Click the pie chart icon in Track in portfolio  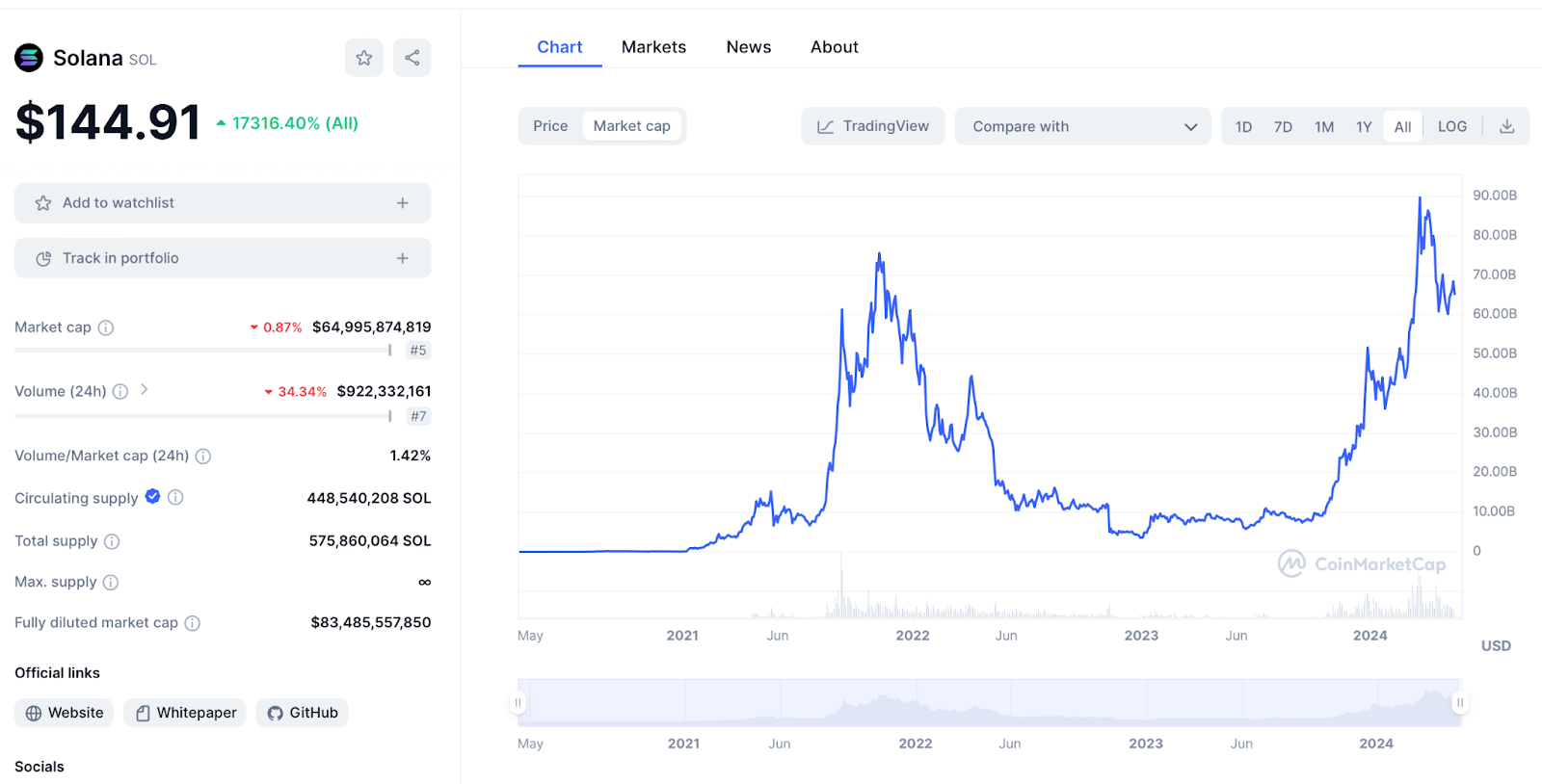point(43,258)
